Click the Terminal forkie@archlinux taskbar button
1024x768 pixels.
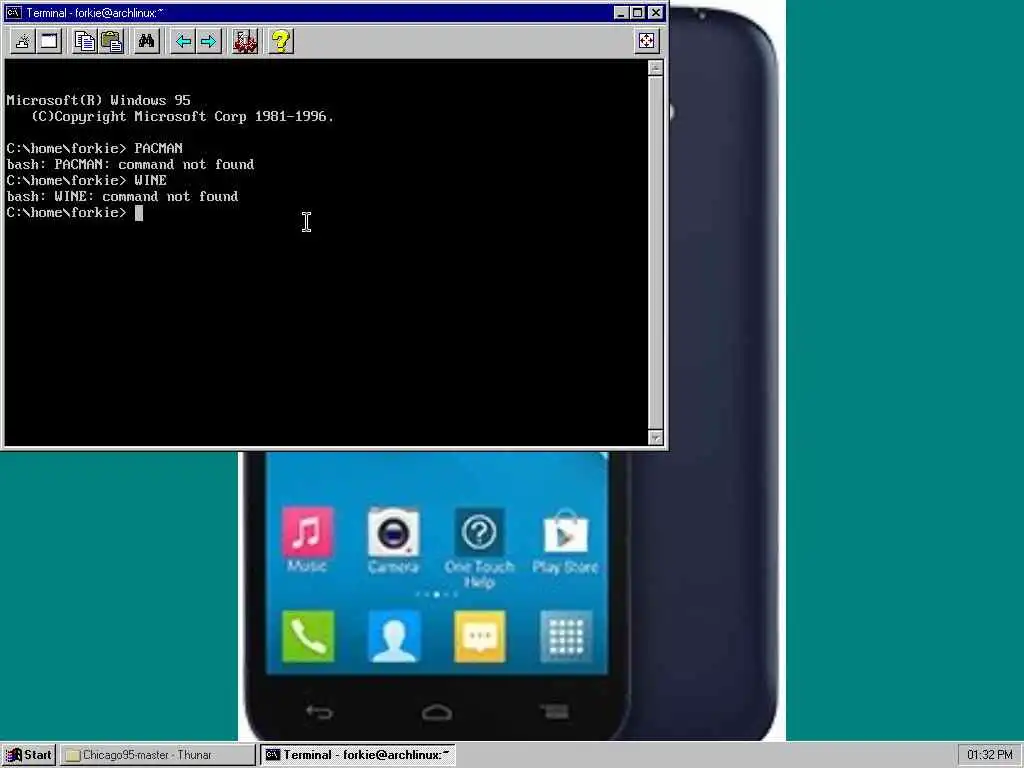click(x=358, y=755)
